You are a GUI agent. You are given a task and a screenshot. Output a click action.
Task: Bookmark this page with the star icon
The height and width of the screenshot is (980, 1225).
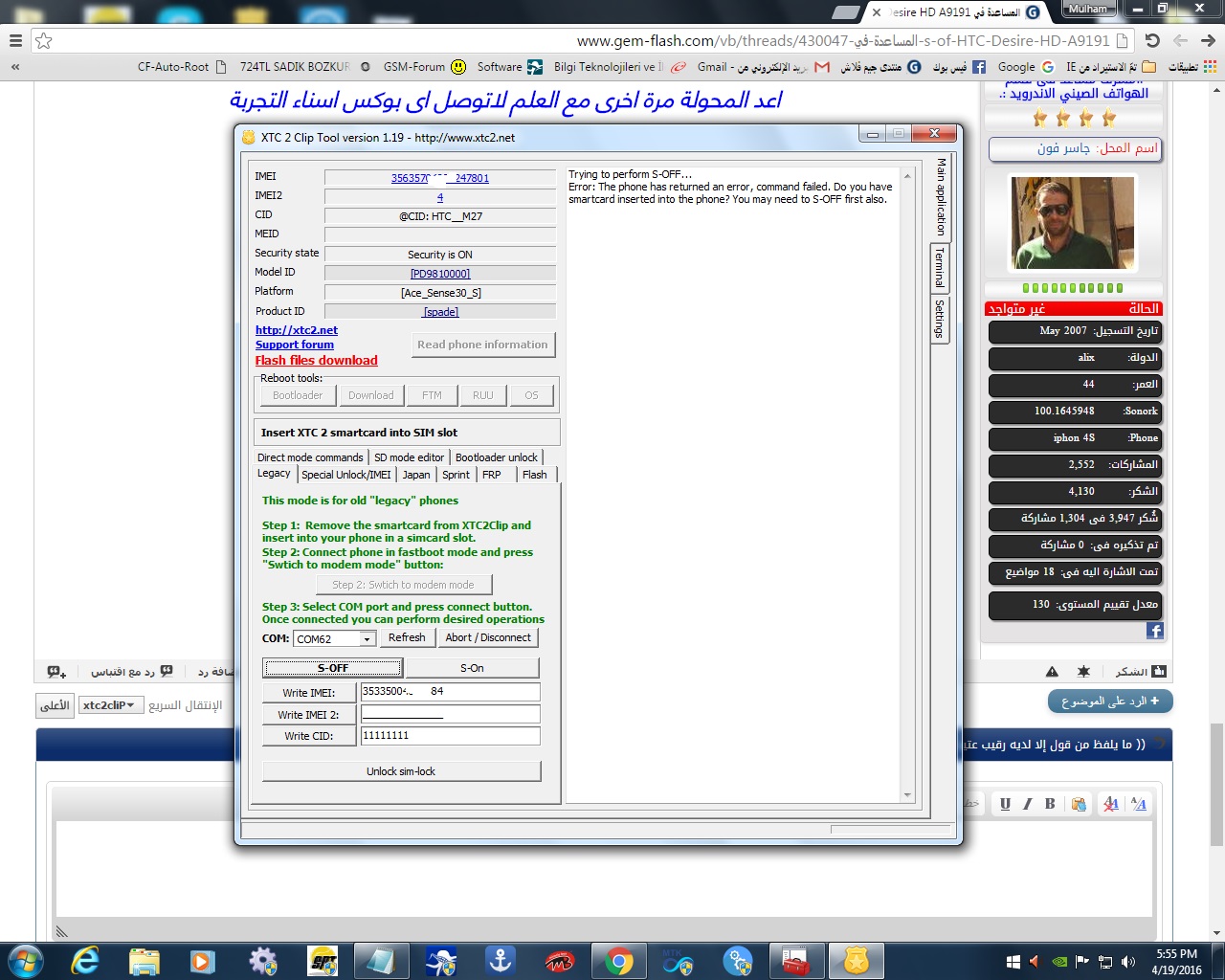[43, 41]
